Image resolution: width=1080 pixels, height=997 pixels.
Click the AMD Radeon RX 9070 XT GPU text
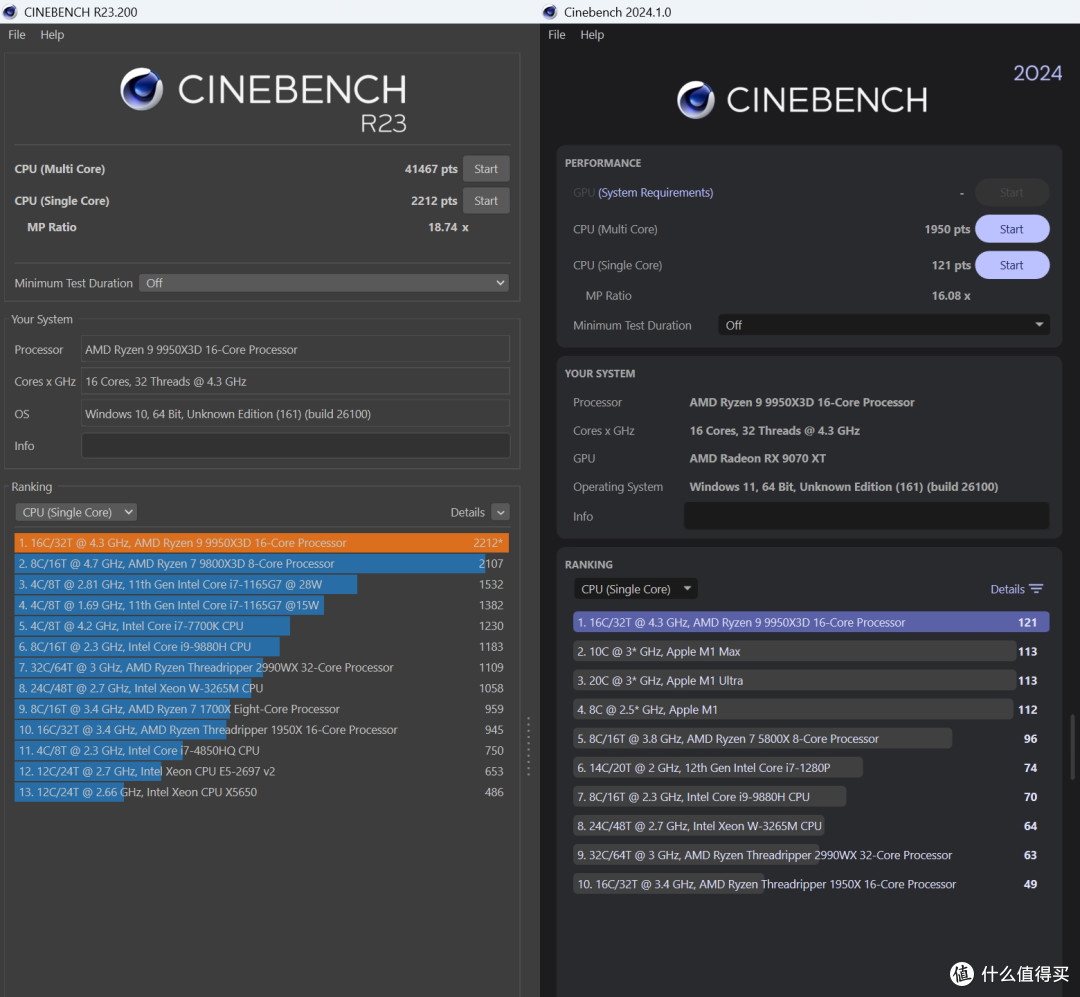point(758,458)
